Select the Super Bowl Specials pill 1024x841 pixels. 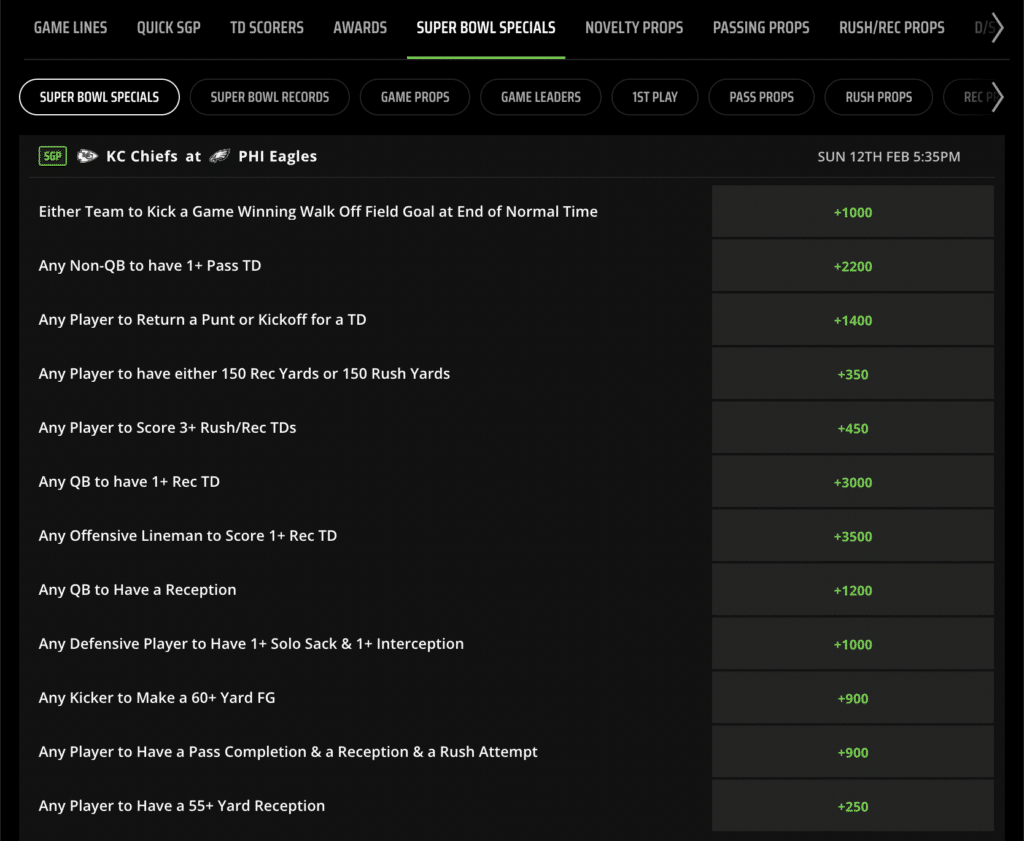pyautogui.click(x=99, y=97)
